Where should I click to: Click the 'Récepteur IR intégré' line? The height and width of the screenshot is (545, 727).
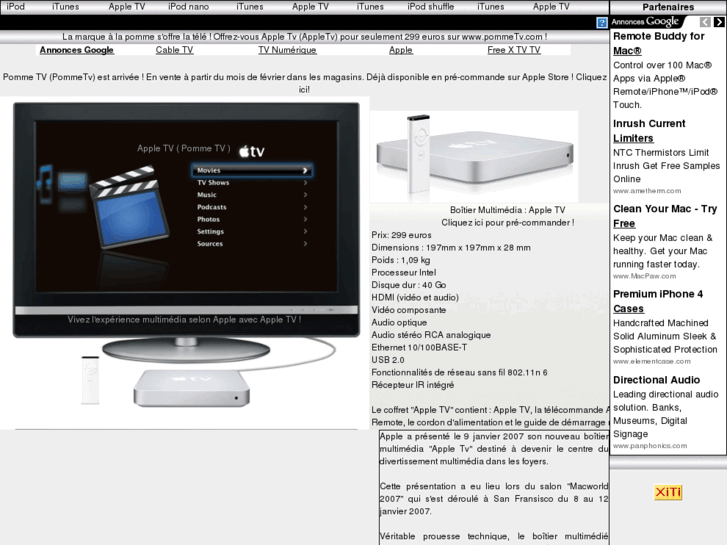[x=413, y=385]
